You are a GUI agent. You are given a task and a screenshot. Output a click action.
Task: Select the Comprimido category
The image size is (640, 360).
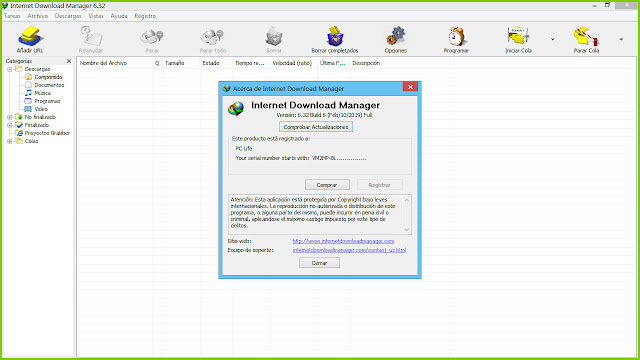point(48,77)
